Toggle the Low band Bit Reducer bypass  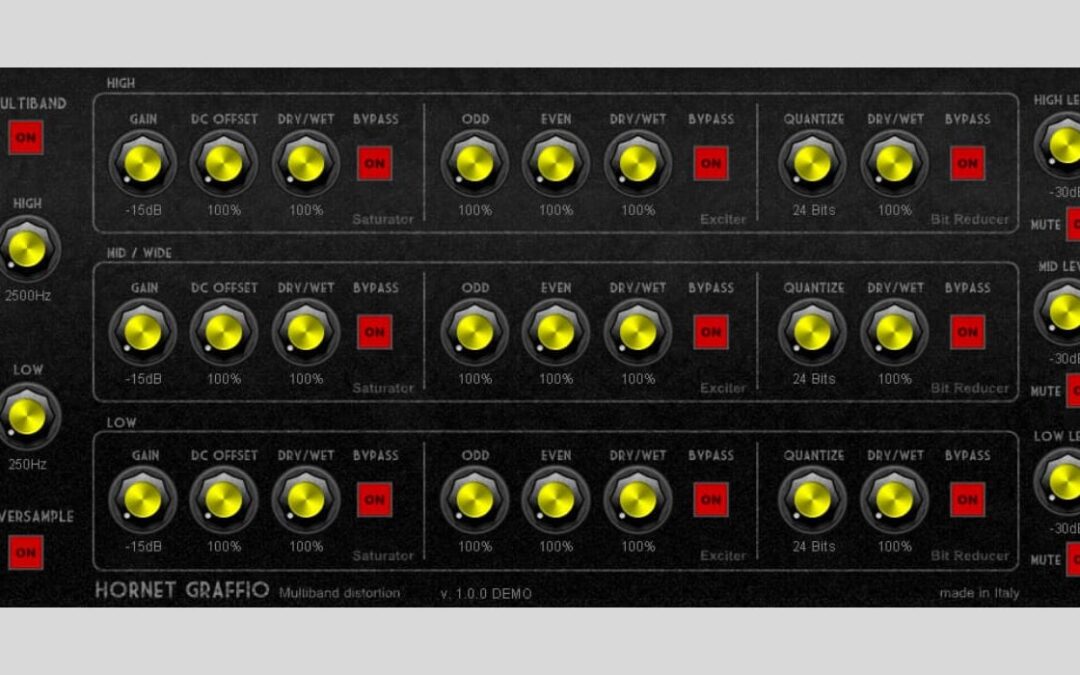[967, 499]
